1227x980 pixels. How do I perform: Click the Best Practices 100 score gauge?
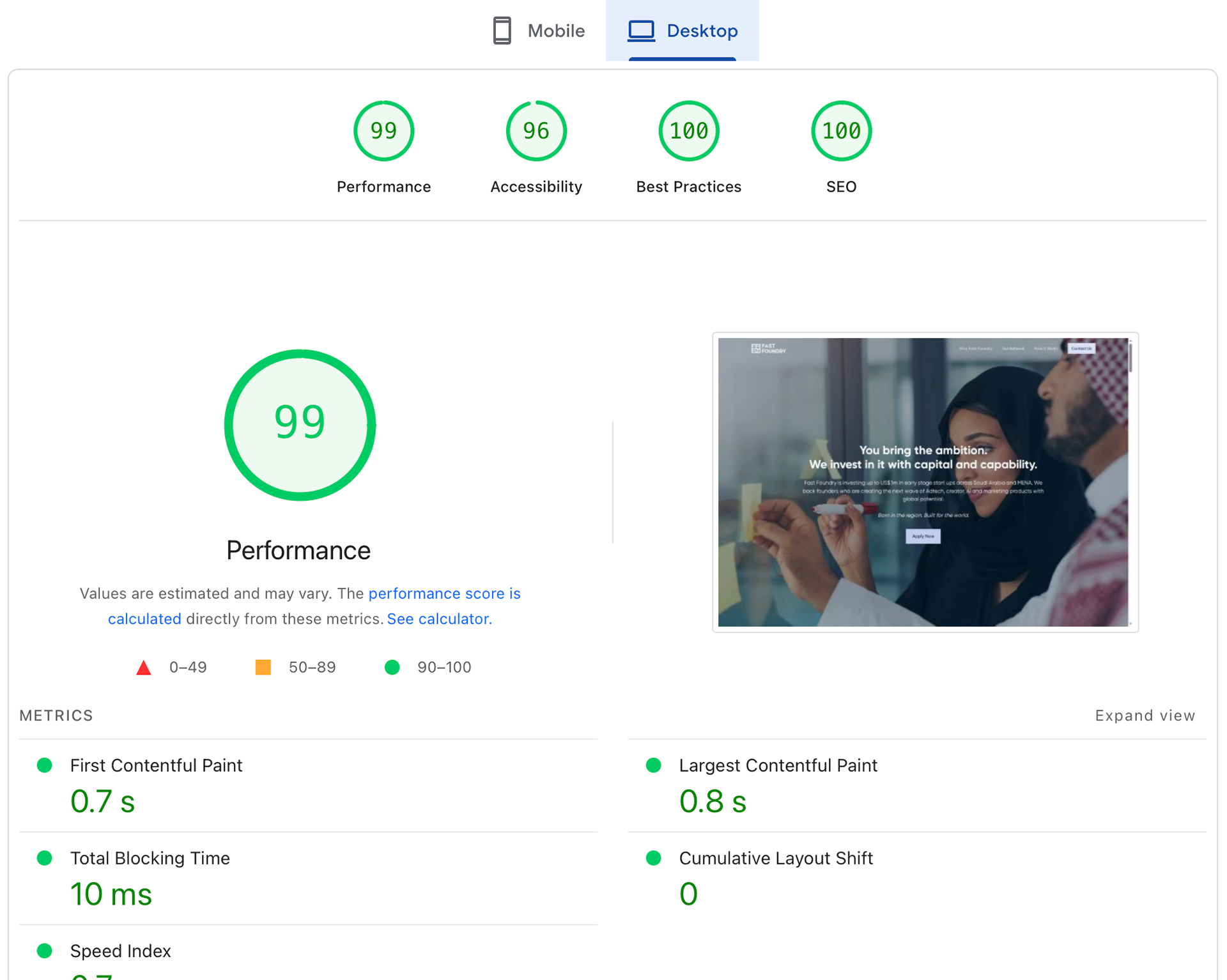[x=688, y=131]
